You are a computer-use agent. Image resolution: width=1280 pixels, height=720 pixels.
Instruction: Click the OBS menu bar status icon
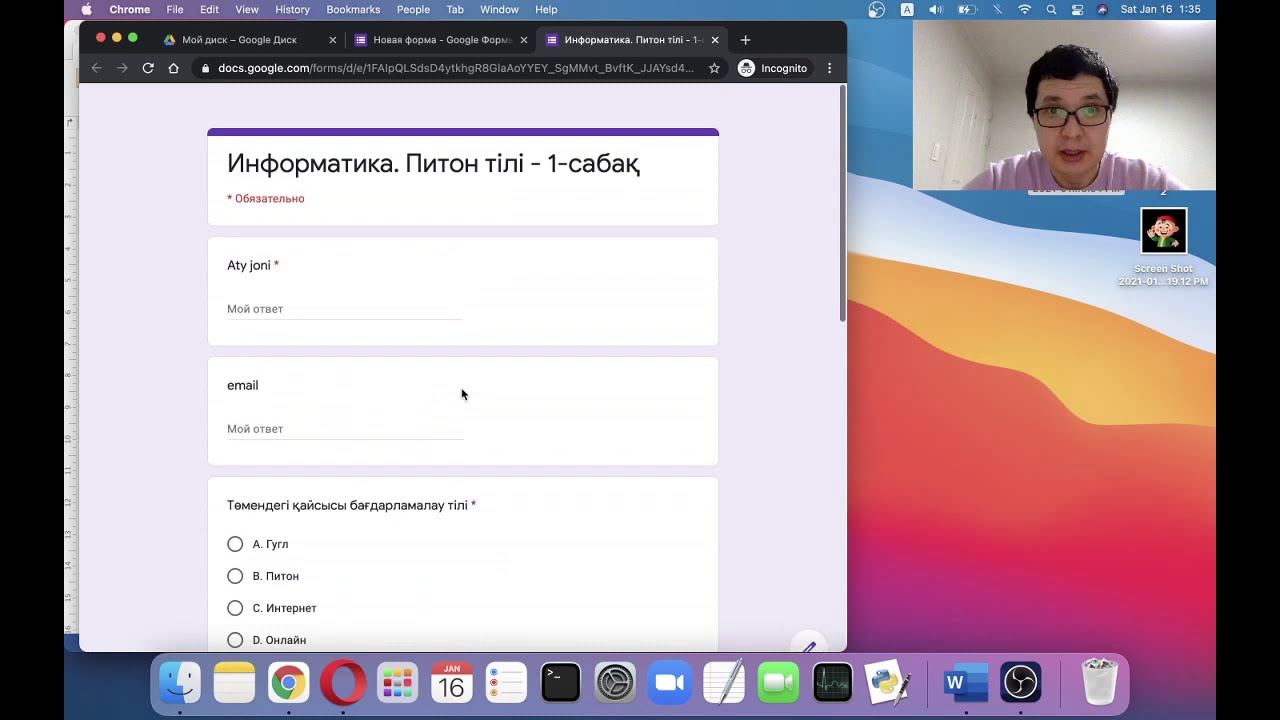coord(877,10)
